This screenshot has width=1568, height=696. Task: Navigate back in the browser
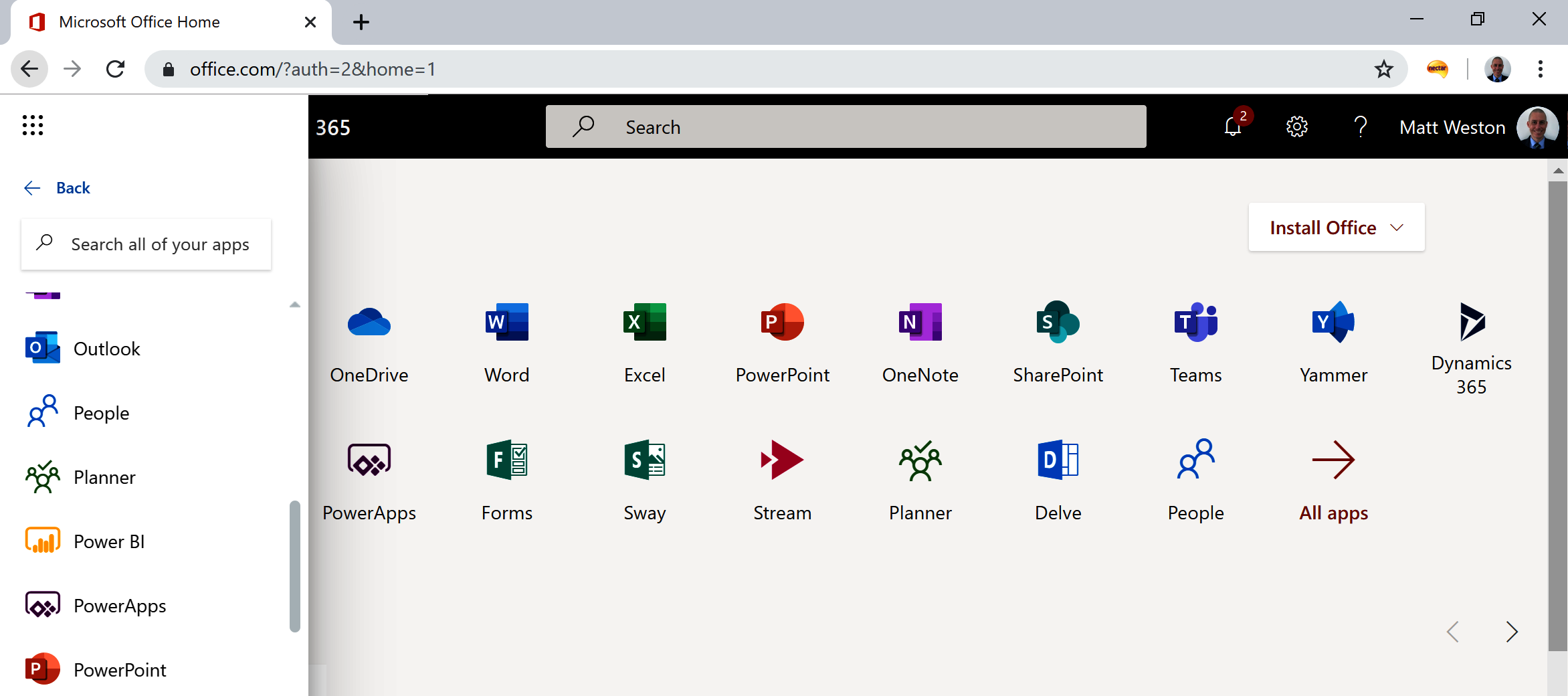tap(29, 69)
